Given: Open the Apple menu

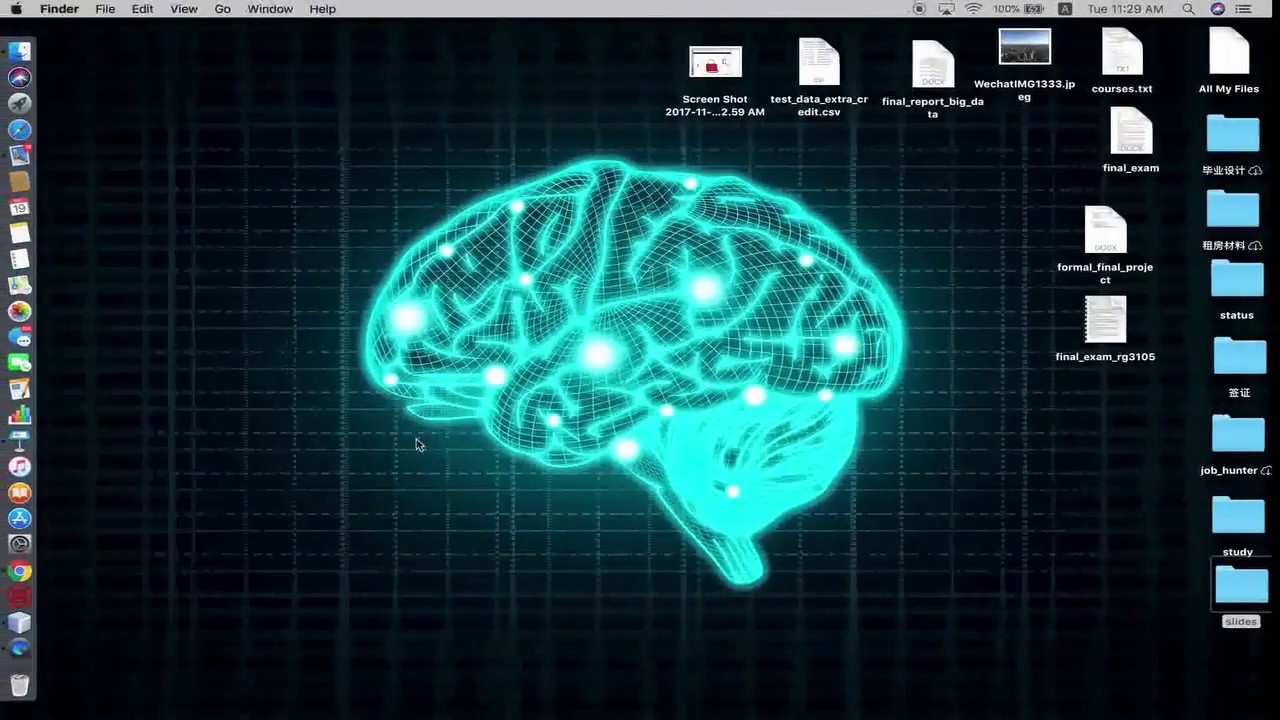Looking at the screenshot, I should [15, 9].
